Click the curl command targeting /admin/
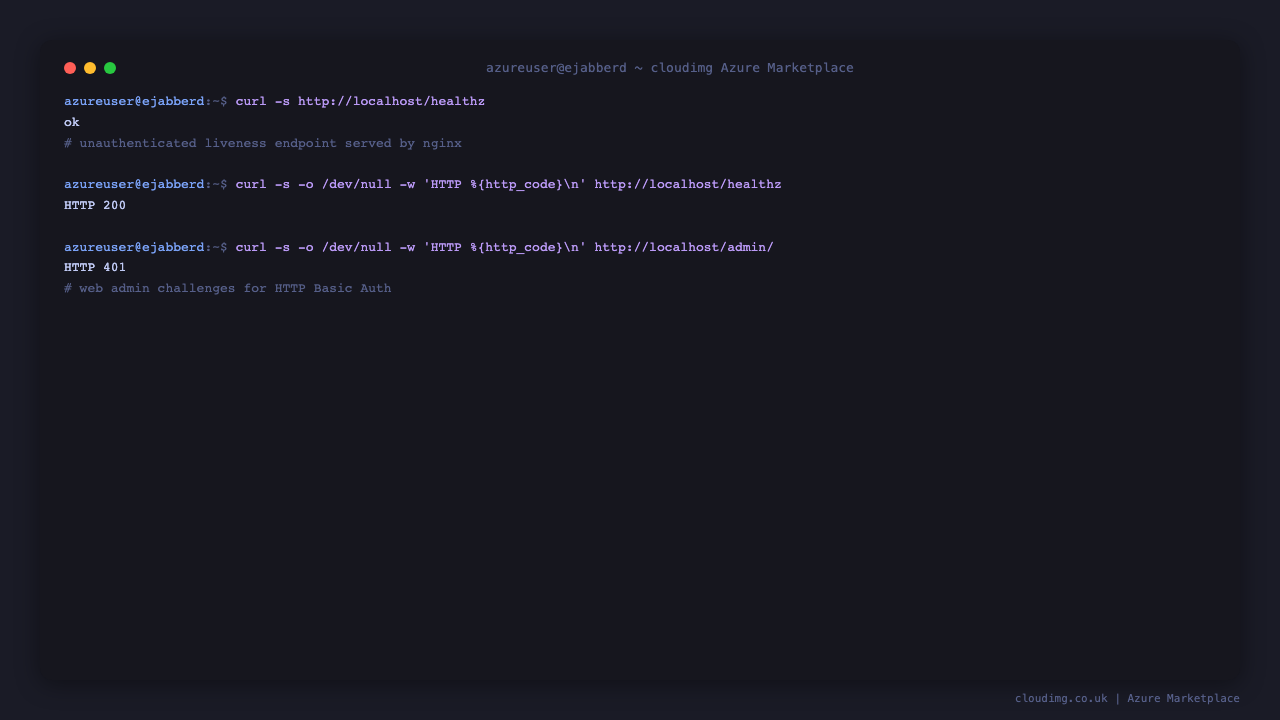Screen dimensions: 1280x720 point(505,248)
